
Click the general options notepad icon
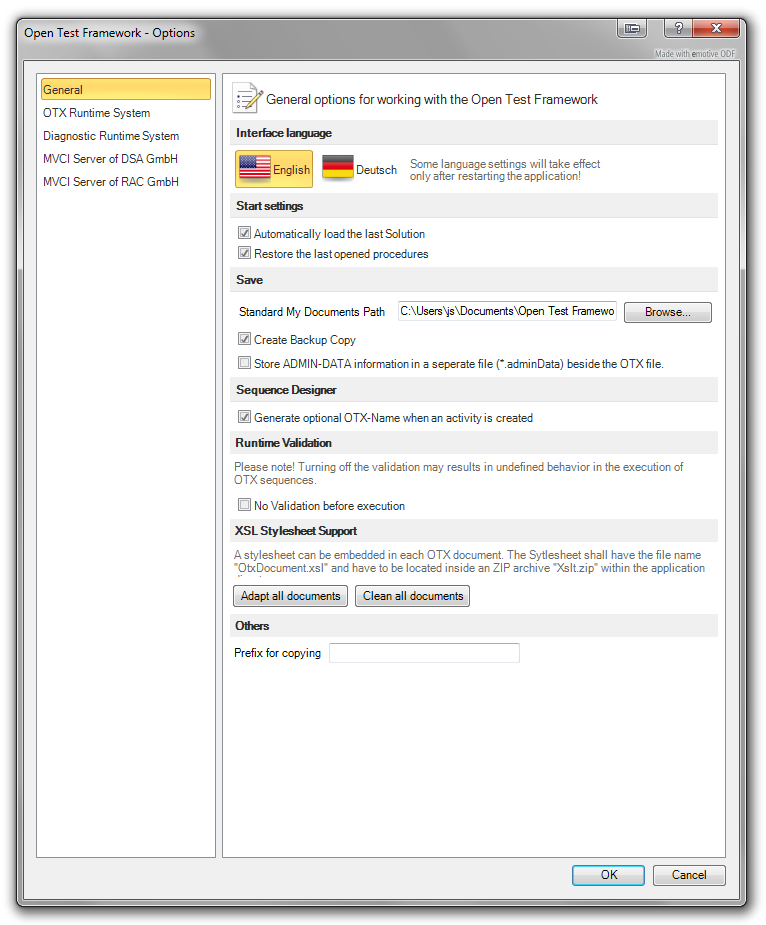(247, 98)
